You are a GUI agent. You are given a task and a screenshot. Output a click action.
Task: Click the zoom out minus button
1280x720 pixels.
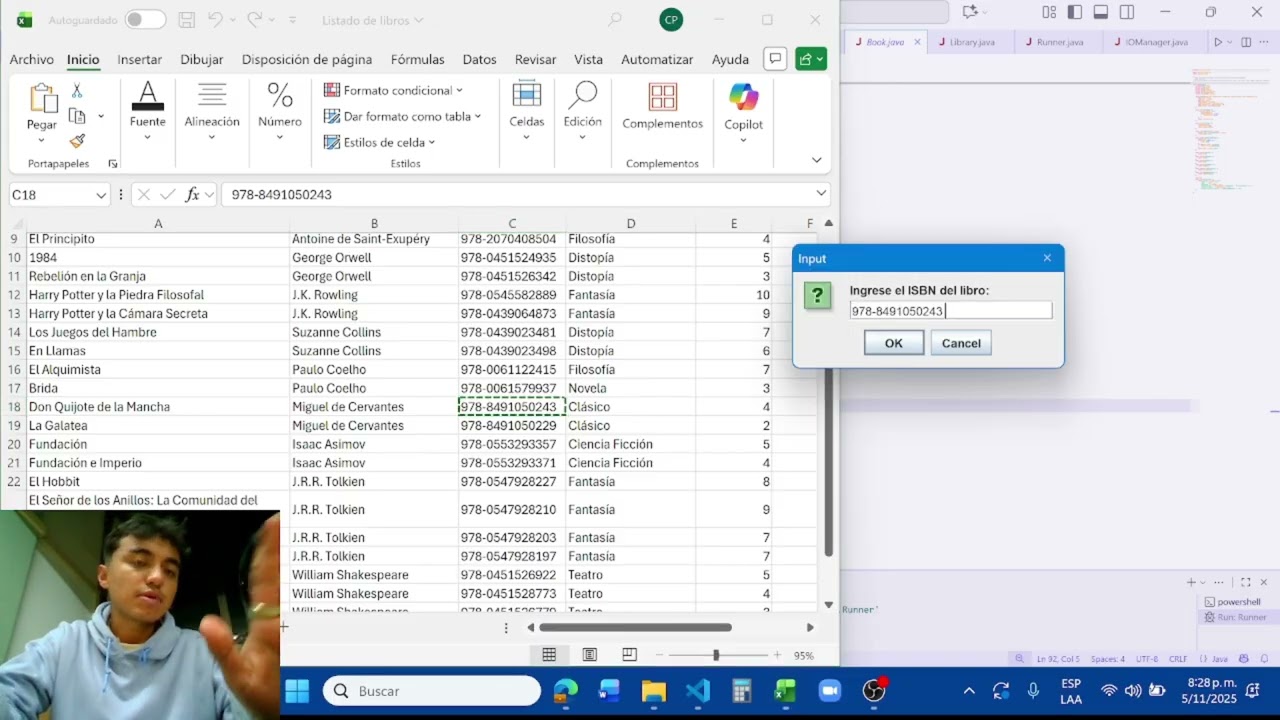click(x=657, y=655)
